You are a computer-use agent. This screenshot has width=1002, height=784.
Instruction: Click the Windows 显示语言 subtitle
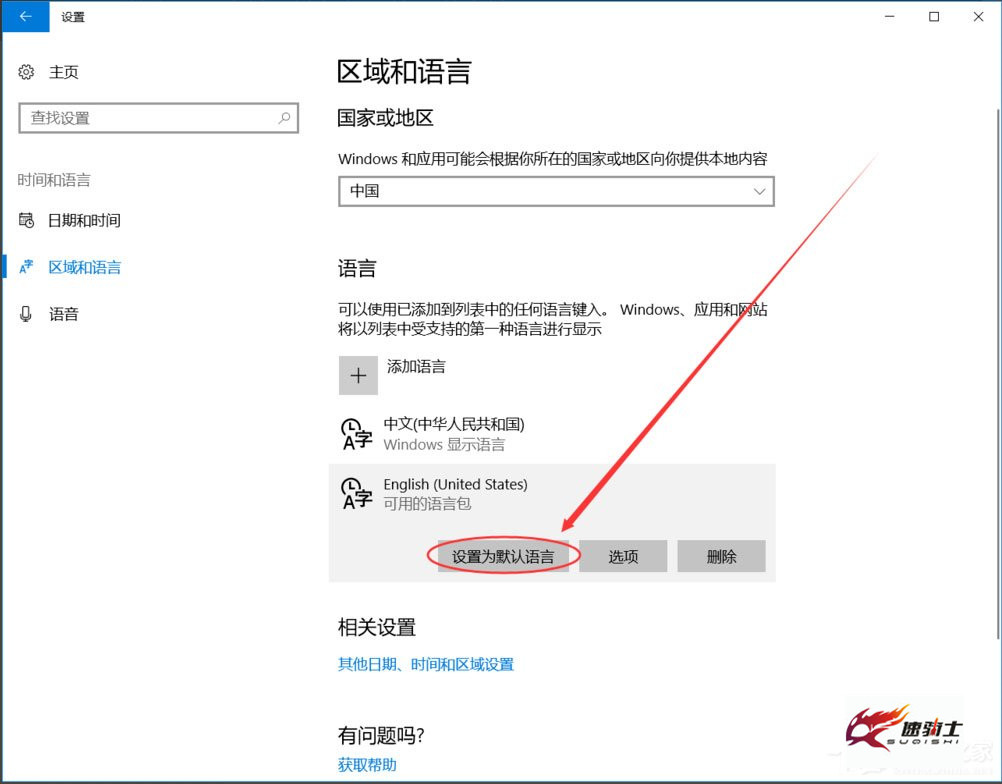444,444
